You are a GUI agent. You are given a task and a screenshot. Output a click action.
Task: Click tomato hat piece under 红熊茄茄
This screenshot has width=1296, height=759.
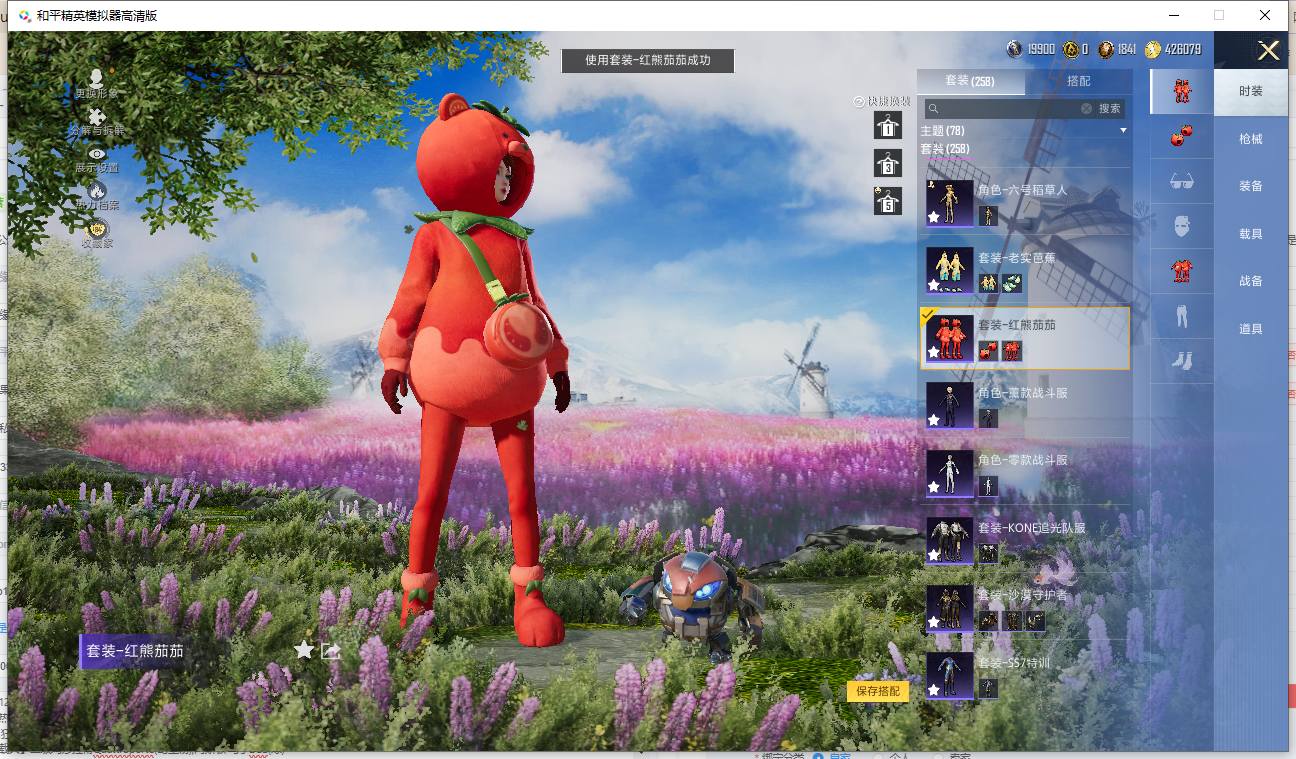click(988, 351)
